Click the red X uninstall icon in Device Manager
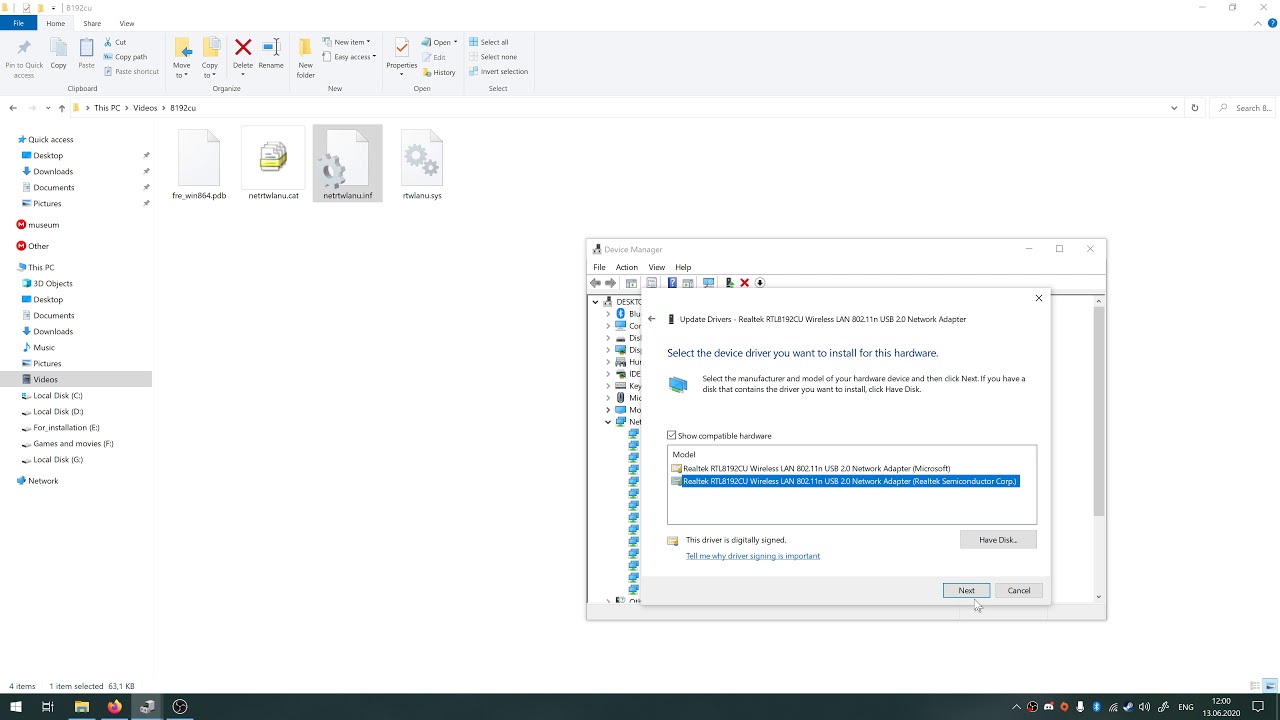The height and width of the screenshot is (720, 1280). (x=744, y=283)
